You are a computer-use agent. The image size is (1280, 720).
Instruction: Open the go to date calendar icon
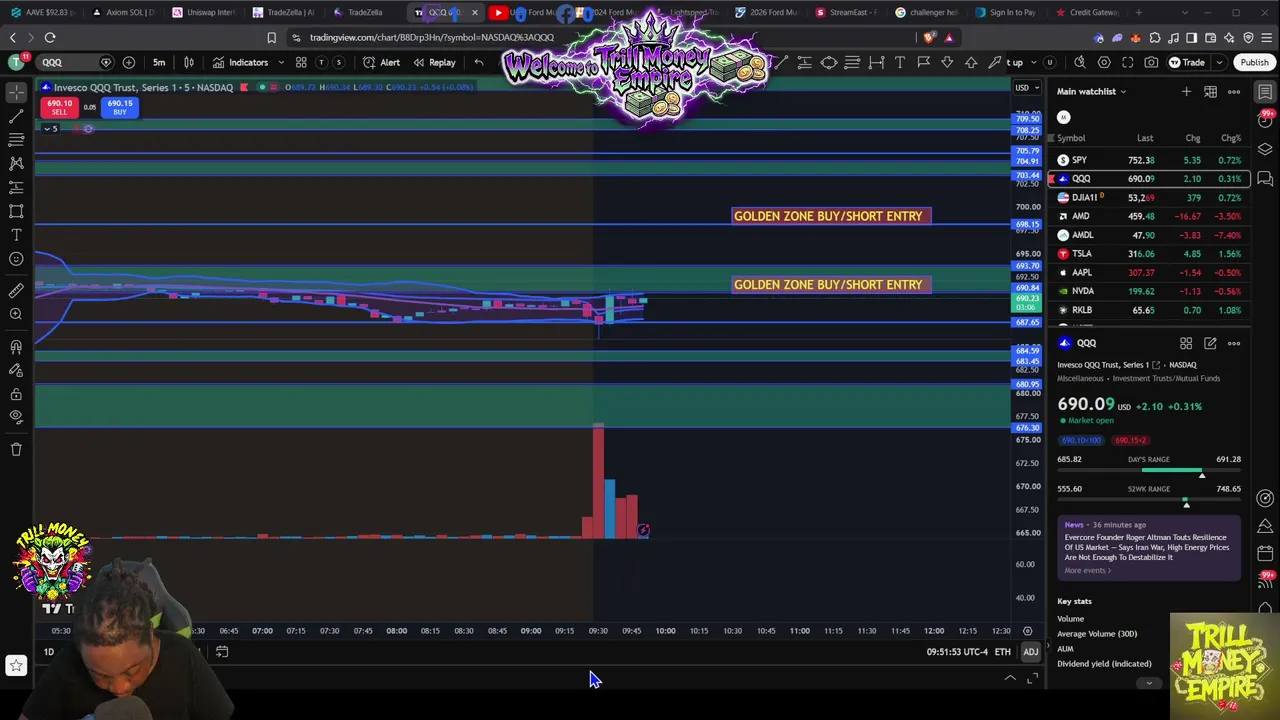click(x=222, y=652)
